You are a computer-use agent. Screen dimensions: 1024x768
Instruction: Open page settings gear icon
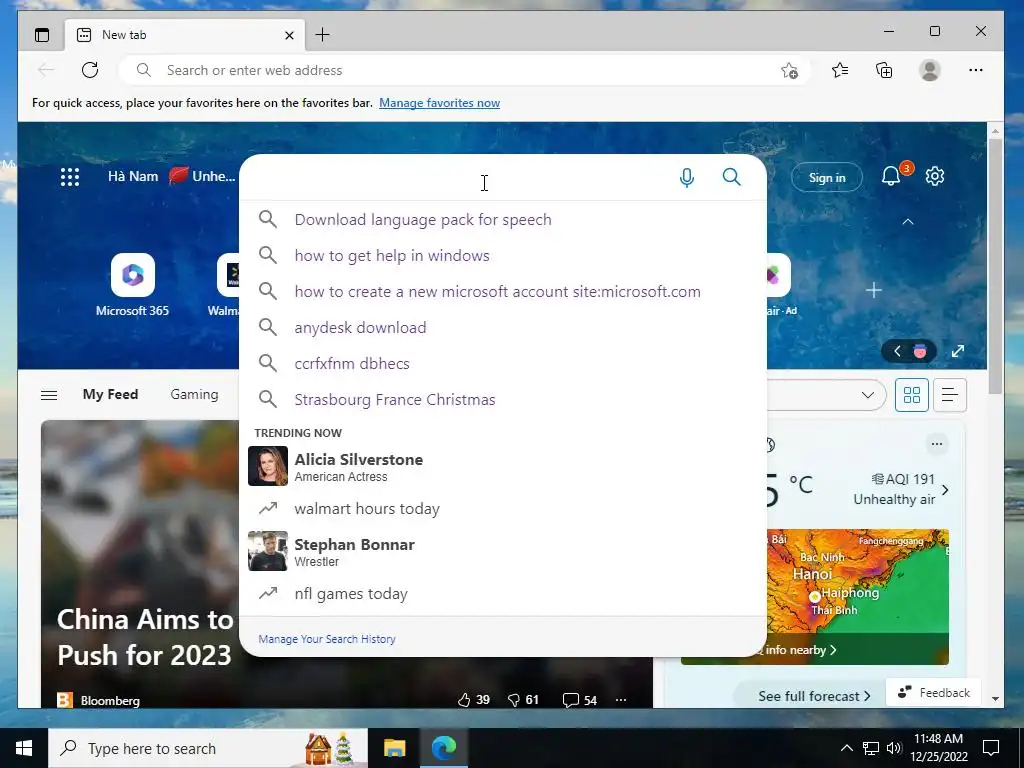(935, 176)
